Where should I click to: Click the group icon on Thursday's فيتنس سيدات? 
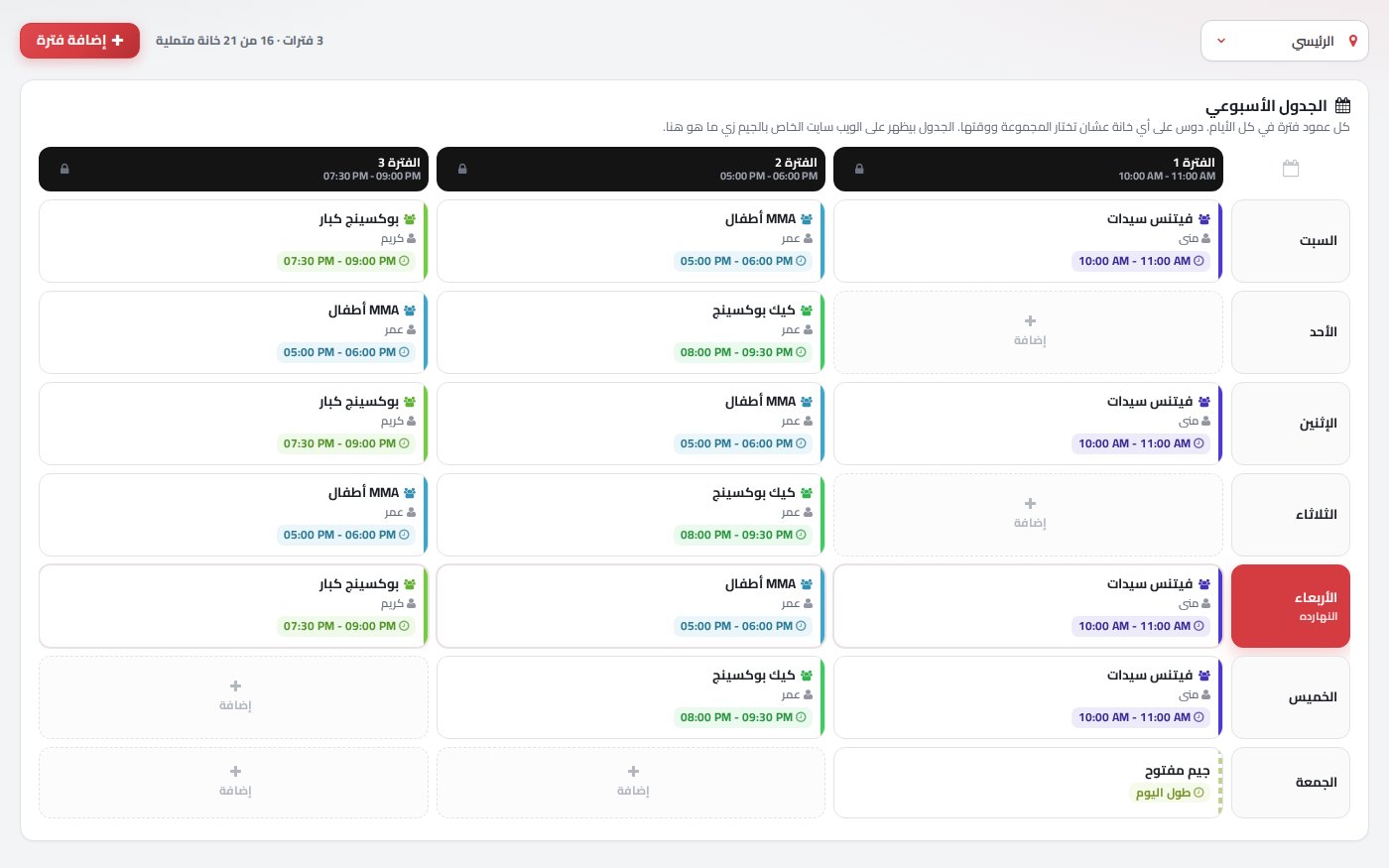1204,676
